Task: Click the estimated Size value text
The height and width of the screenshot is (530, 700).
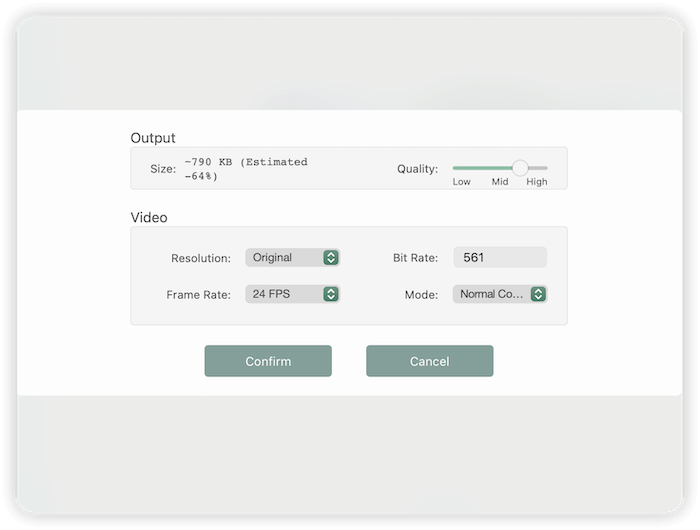Action: pyautogui.click(x=246, y=169)
